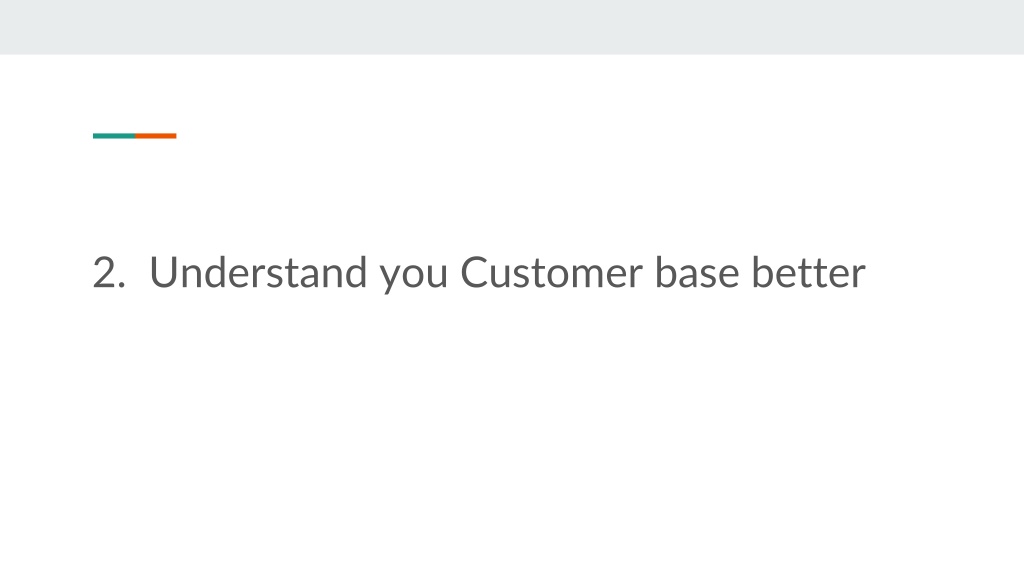This screenshot has width=1024, height=576.
Task: Select the orange segment of the accent line
Action: pos(155,136)
